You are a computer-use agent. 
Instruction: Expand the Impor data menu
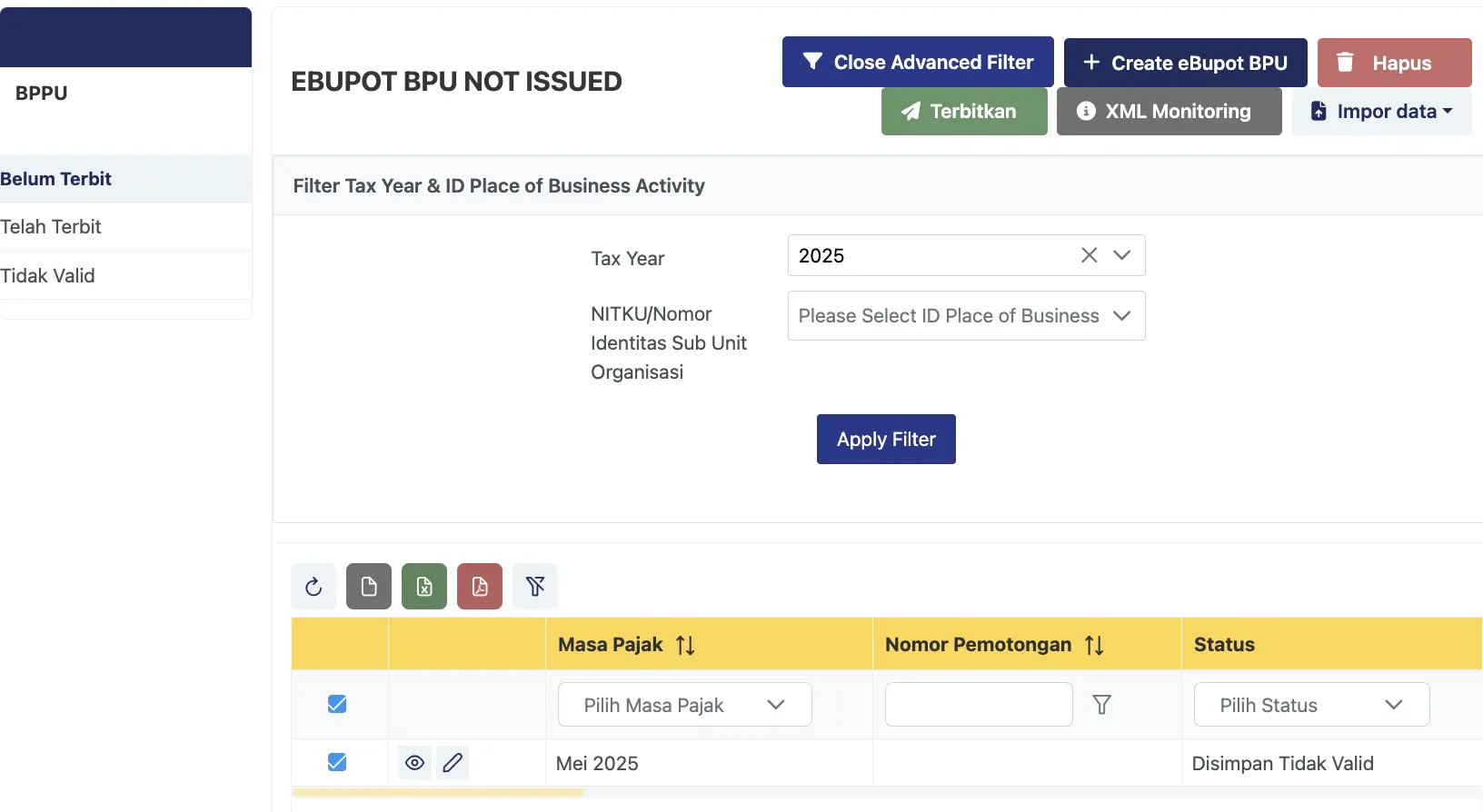click(x=1381, y=111)
